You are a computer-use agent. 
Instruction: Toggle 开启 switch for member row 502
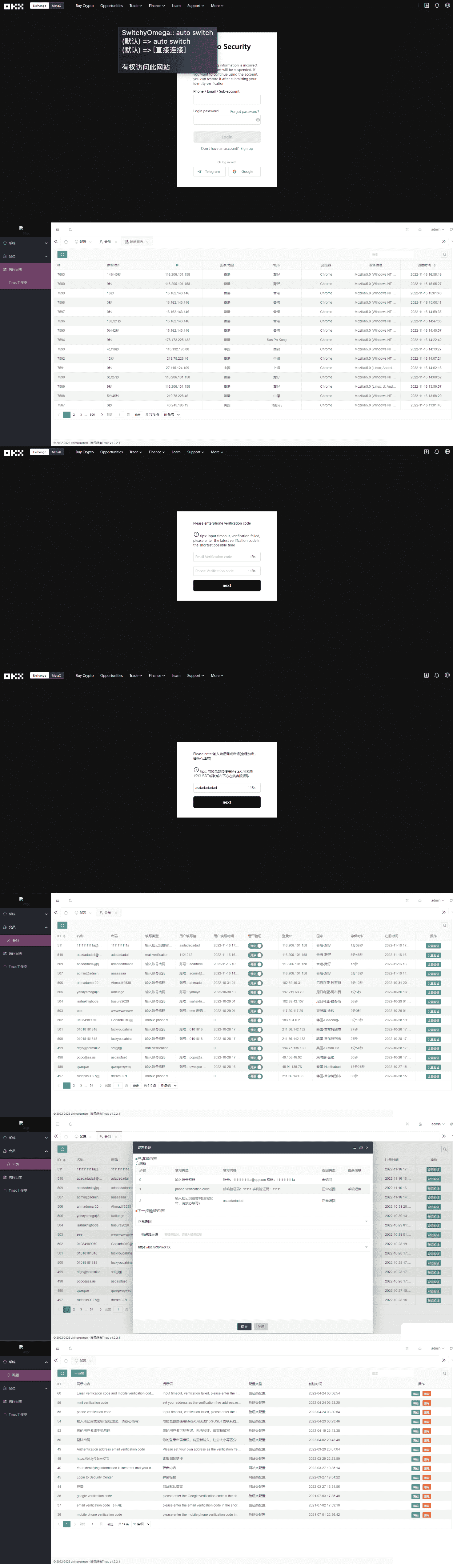pos(255,1020)
